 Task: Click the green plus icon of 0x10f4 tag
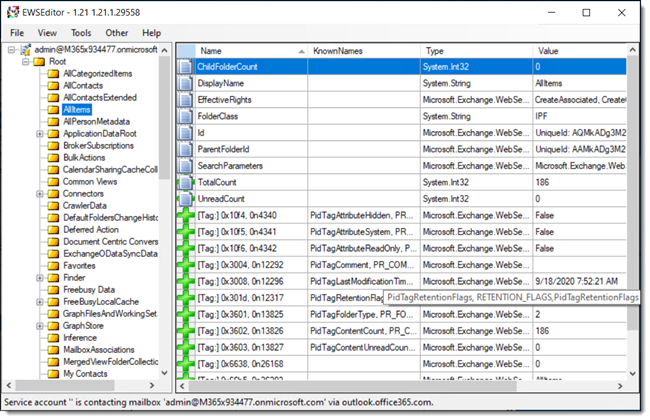tap(185, 216)
